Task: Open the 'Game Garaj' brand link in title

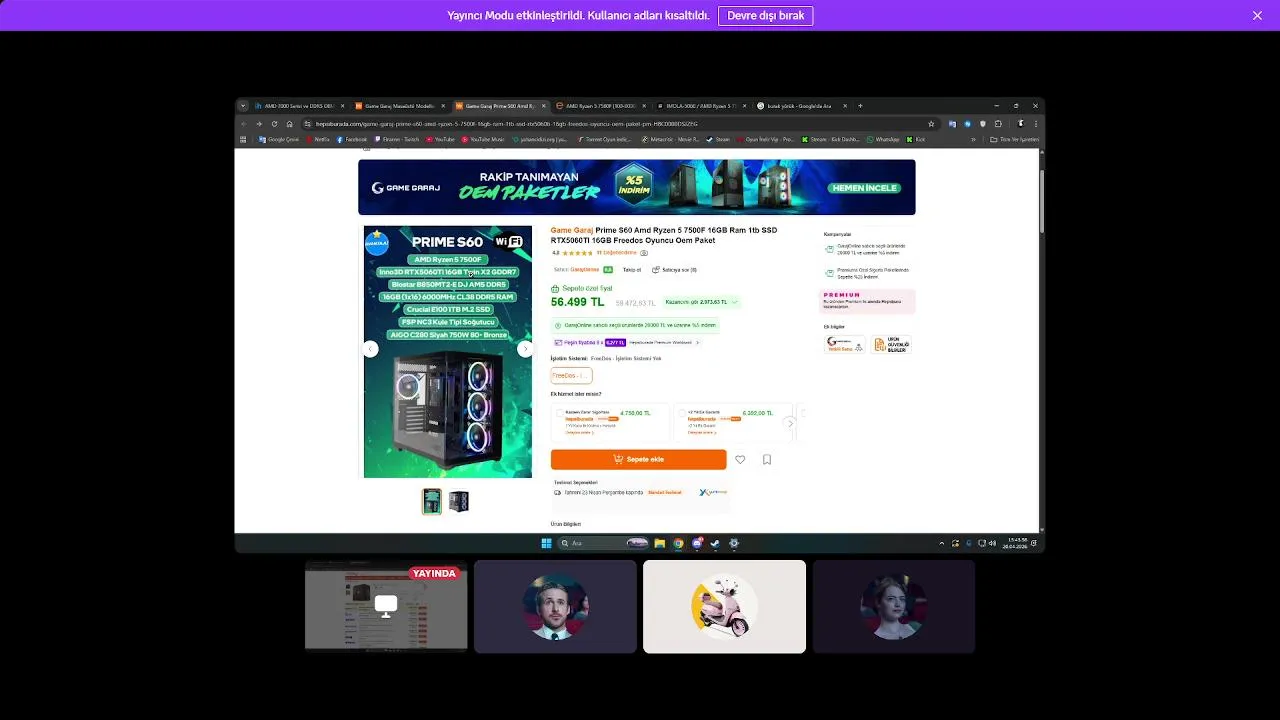Action: tap(572, 230)
